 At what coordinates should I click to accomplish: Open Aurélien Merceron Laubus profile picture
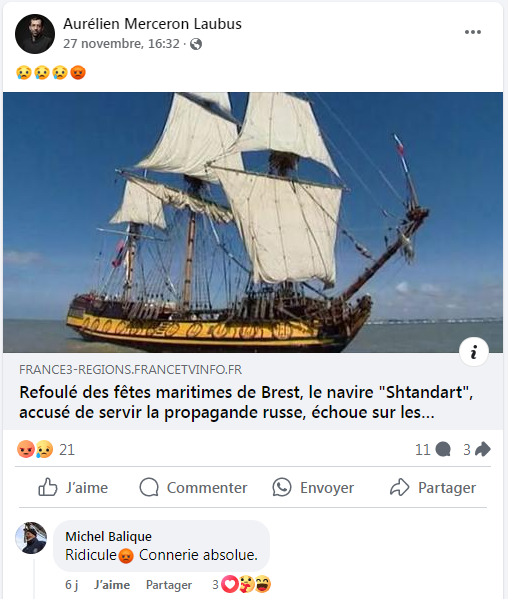(x=35, y=34)
